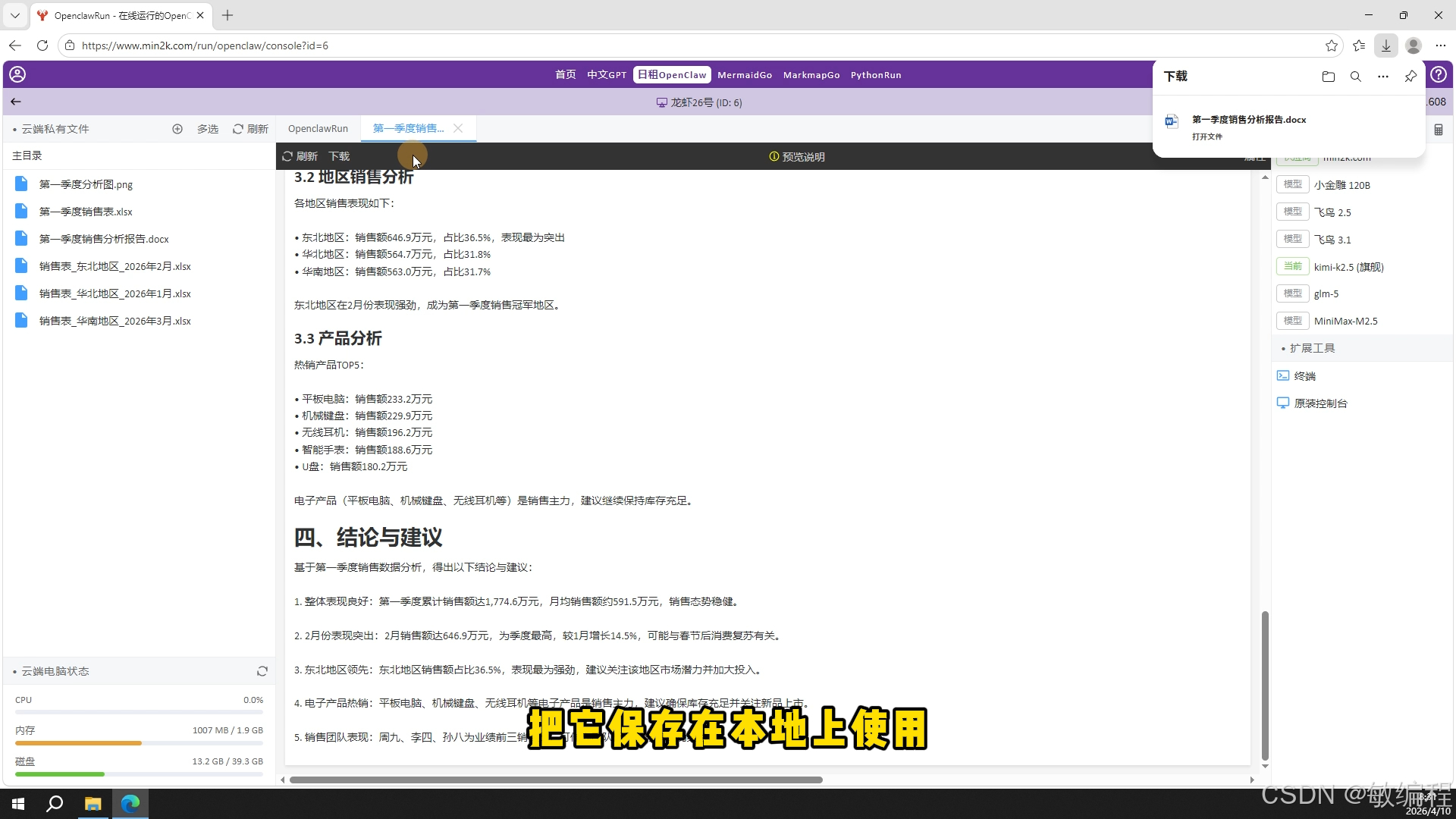The height and width of the screenshot is (819, 1456).
Task: Refresh cloud computer status icon
Action: point(262,671)
